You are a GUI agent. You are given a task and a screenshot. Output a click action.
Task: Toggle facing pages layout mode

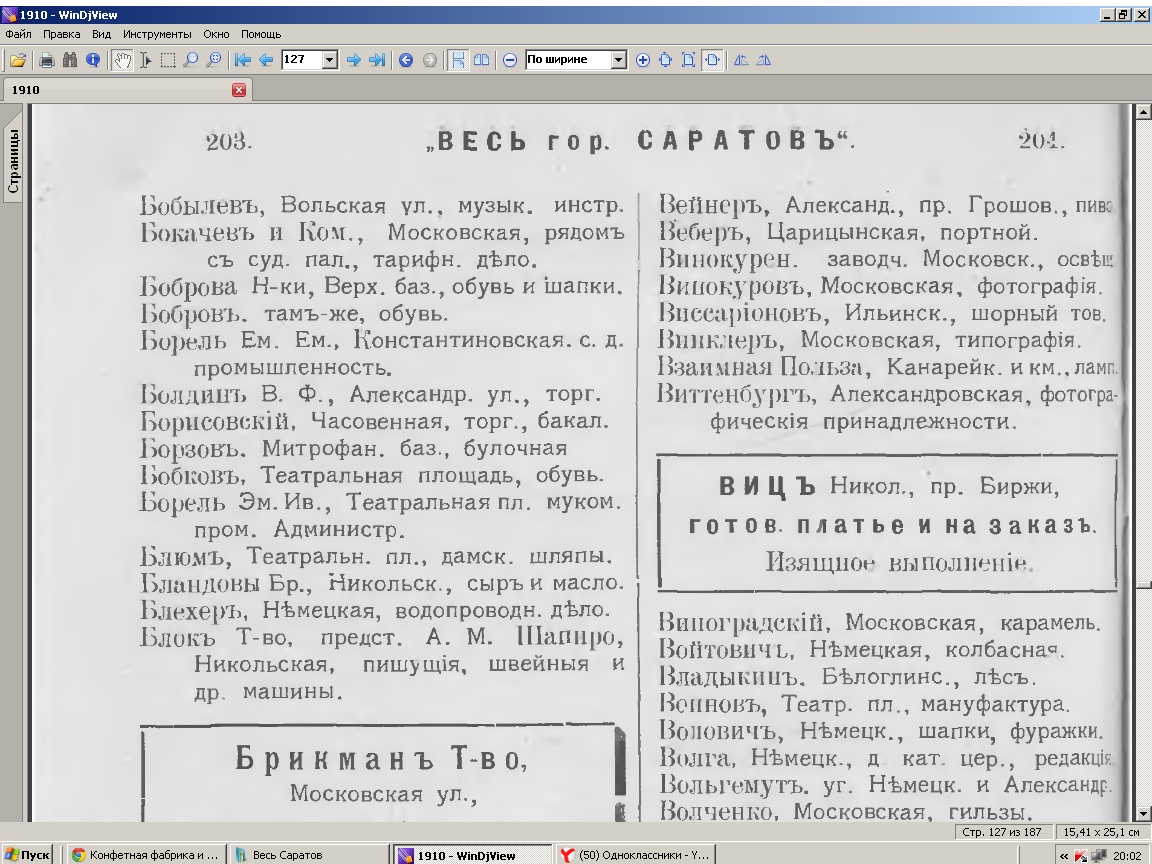(481, 60)
